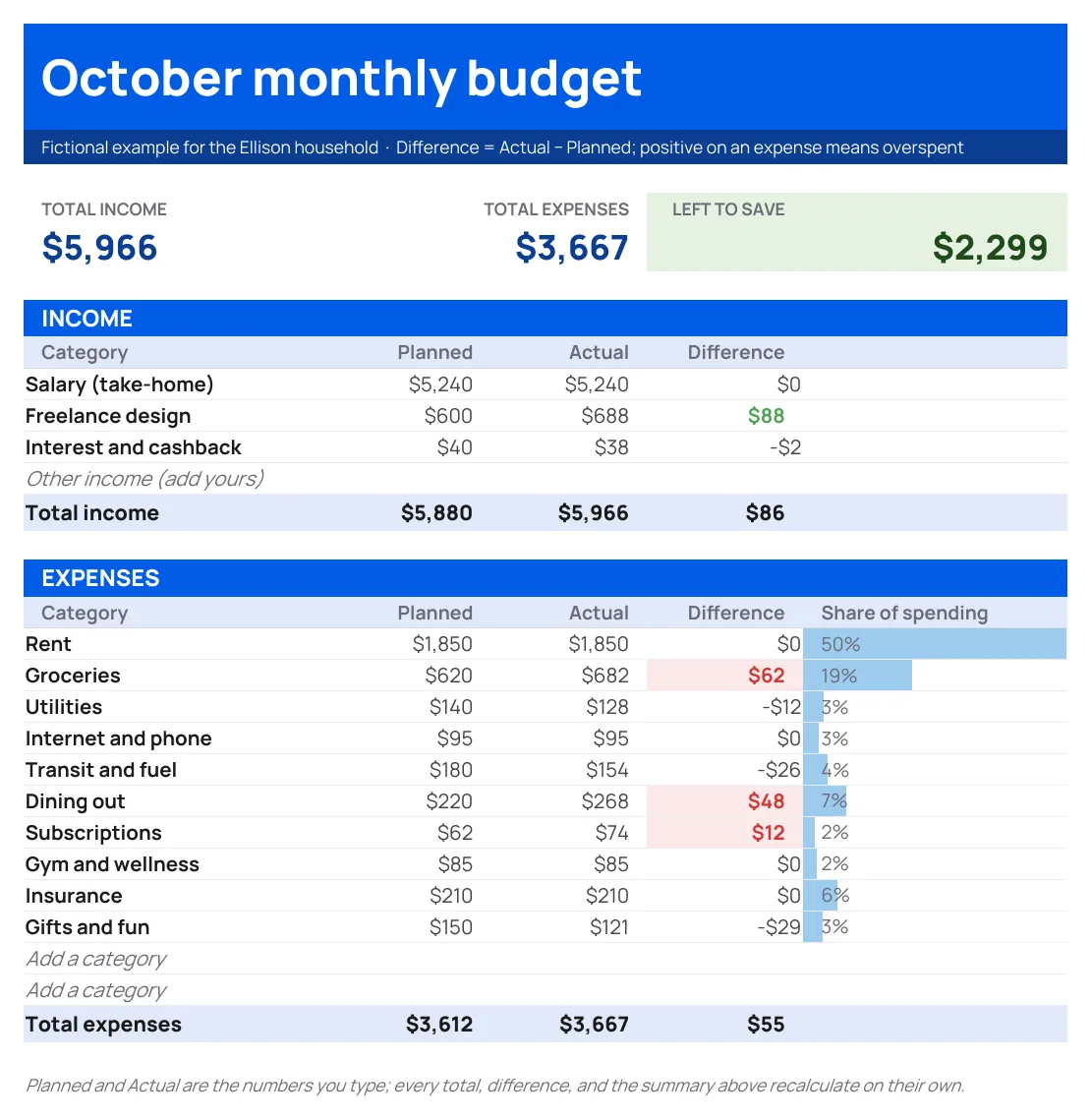Click the Utilities difference -$12
The width and height of the screenshot is (1091, 1120).
coord(781,707)
